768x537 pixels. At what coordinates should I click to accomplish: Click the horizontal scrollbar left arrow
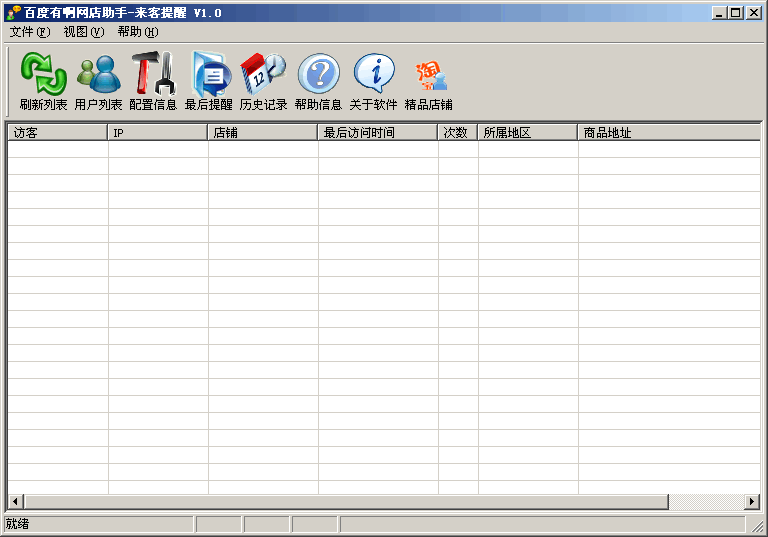15,501
